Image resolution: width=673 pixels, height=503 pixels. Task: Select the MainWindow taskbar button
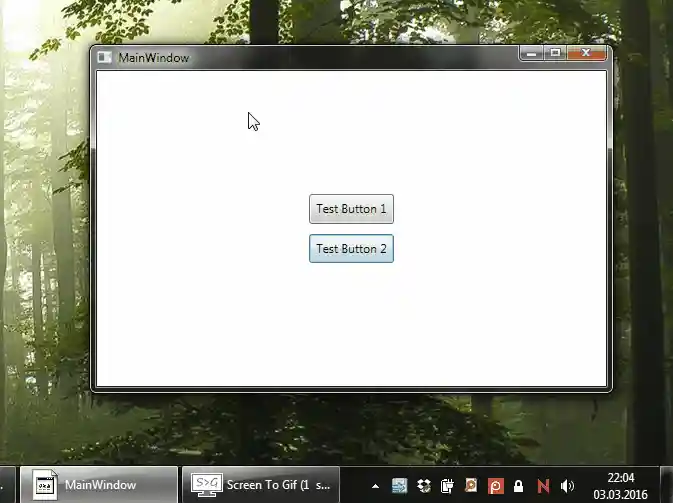[99, 485]
